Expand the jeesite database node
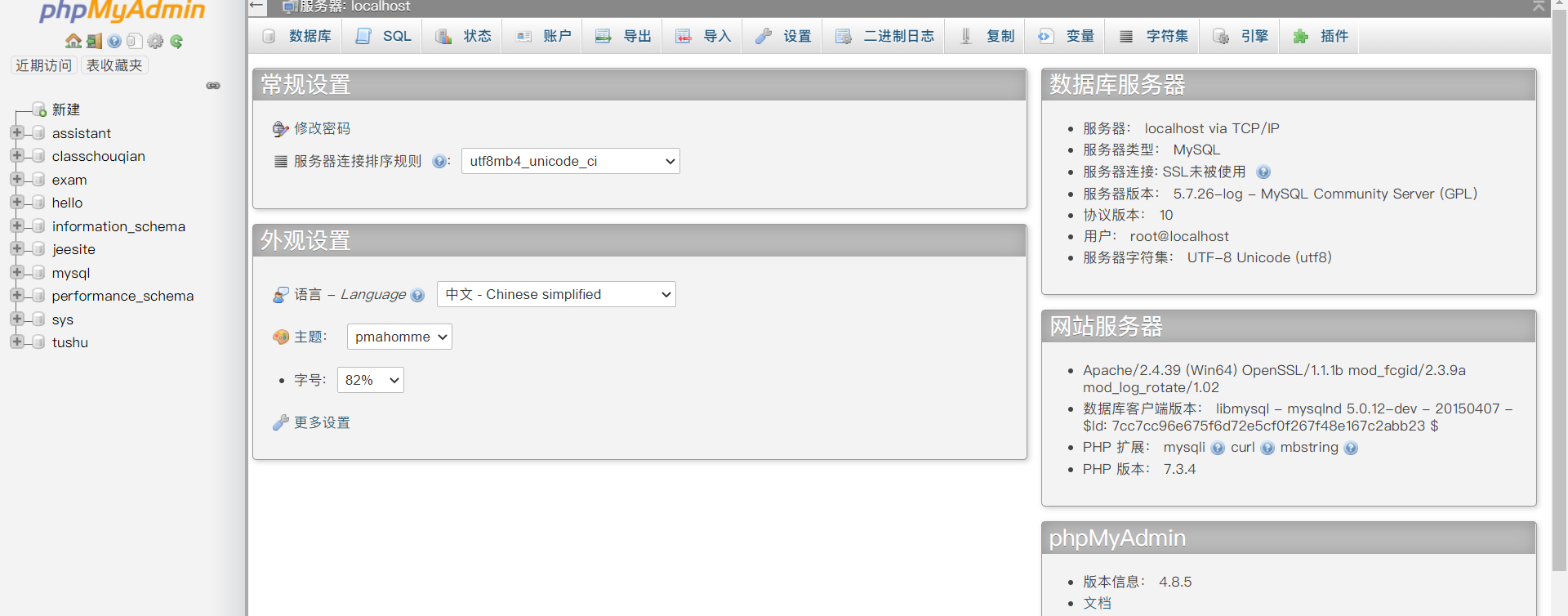The width and height of the screenshot is (1568, 616). pyautogui.click(x=16, y=248)
